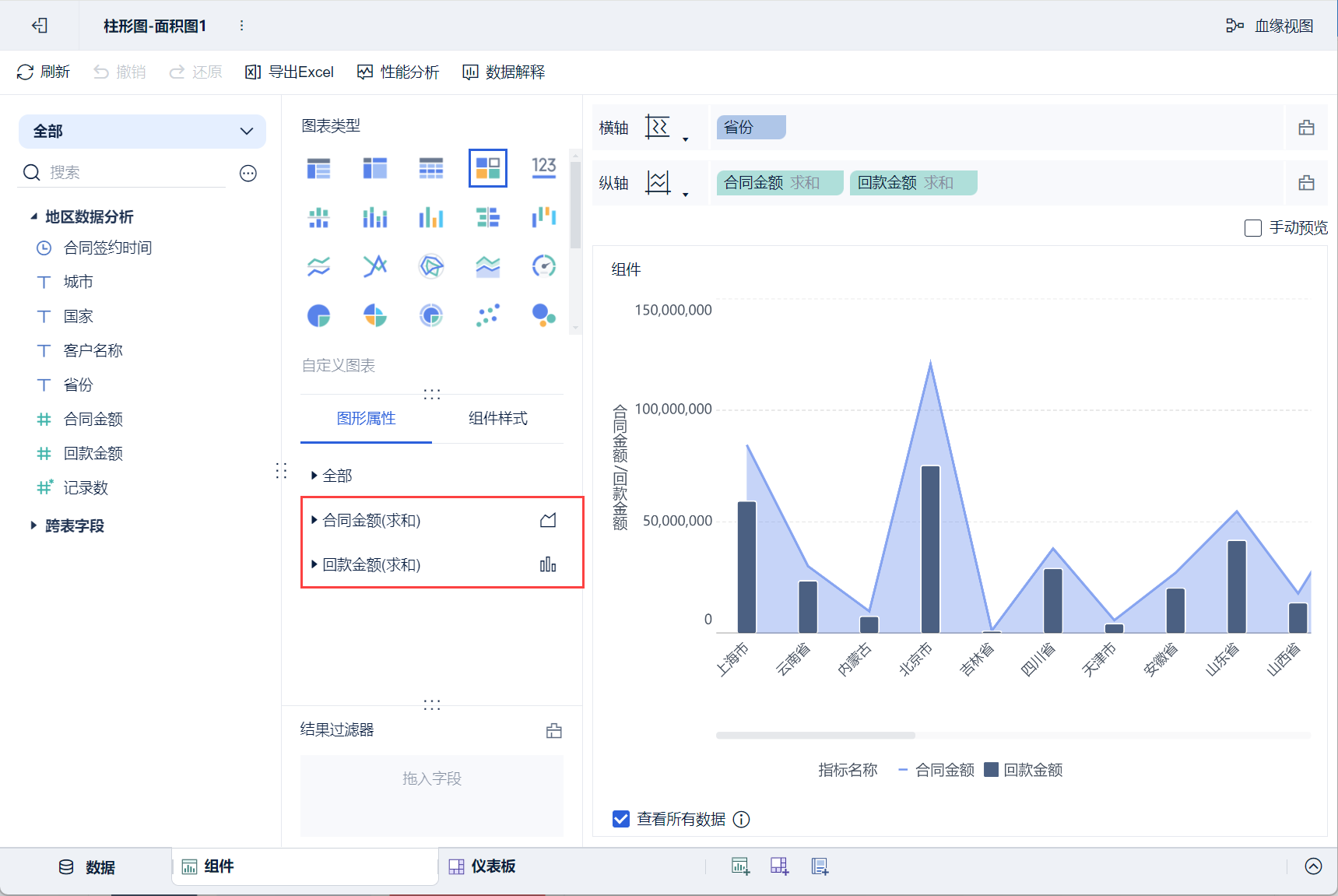
Task: Choose the pie chart type
Action: pyautogui.click(x=318, y=315)
